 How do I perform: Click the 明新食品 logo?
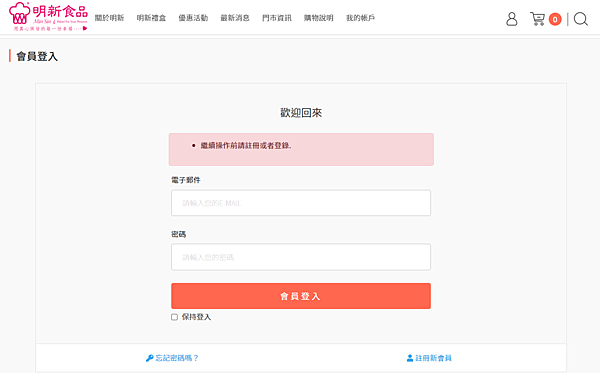pyautogui.click(x=48, y=17)
